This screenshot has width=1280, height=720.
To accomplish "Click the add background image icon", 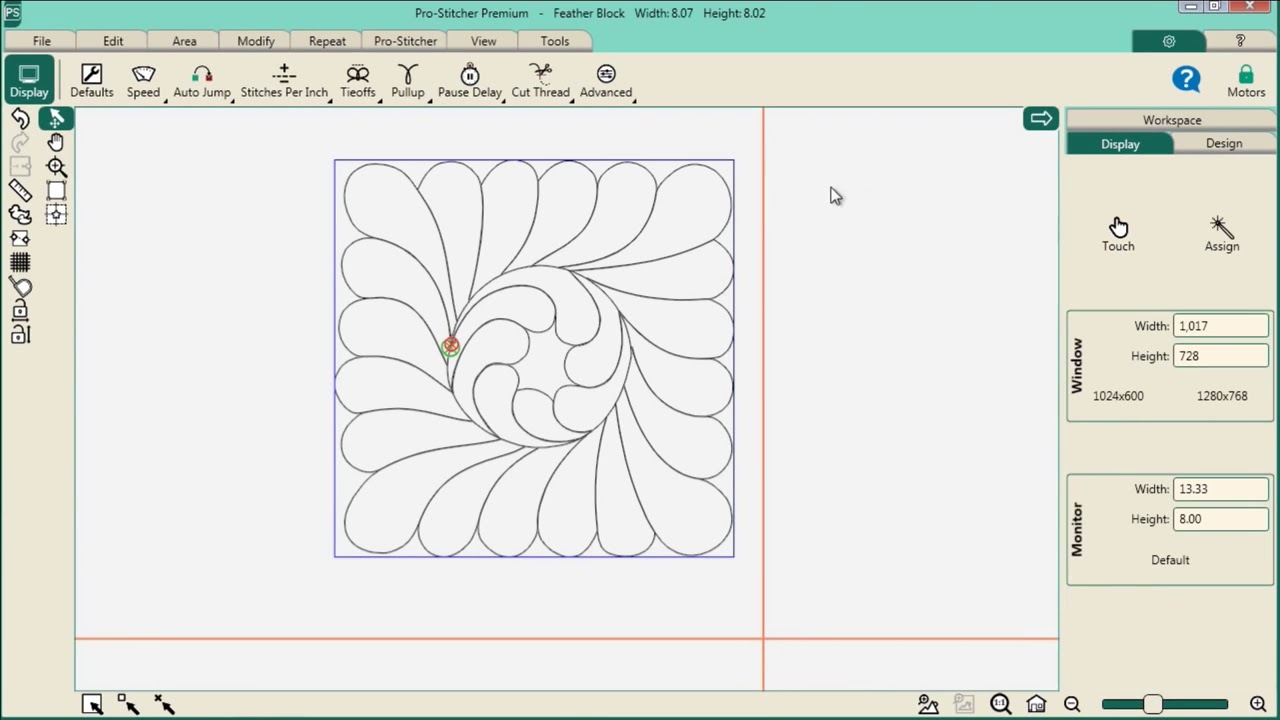I will point(928,704).
